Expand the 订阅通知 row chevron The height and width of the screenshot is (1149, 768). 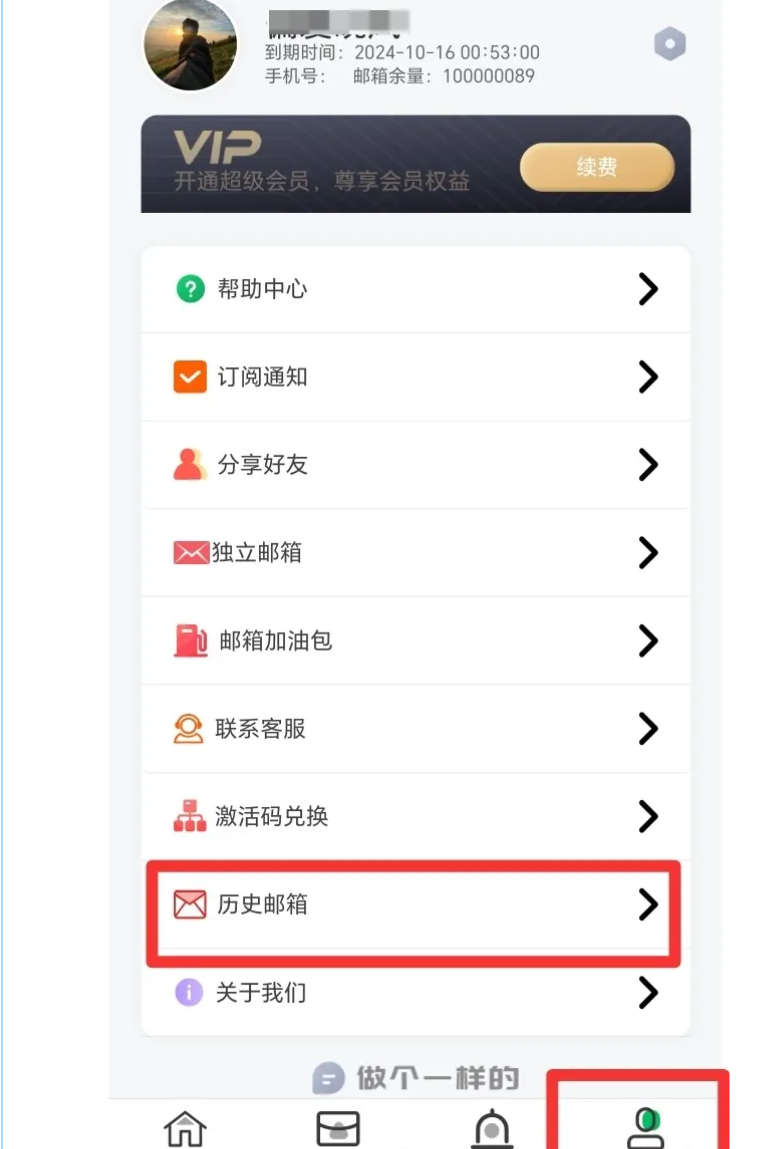point(648,377)
